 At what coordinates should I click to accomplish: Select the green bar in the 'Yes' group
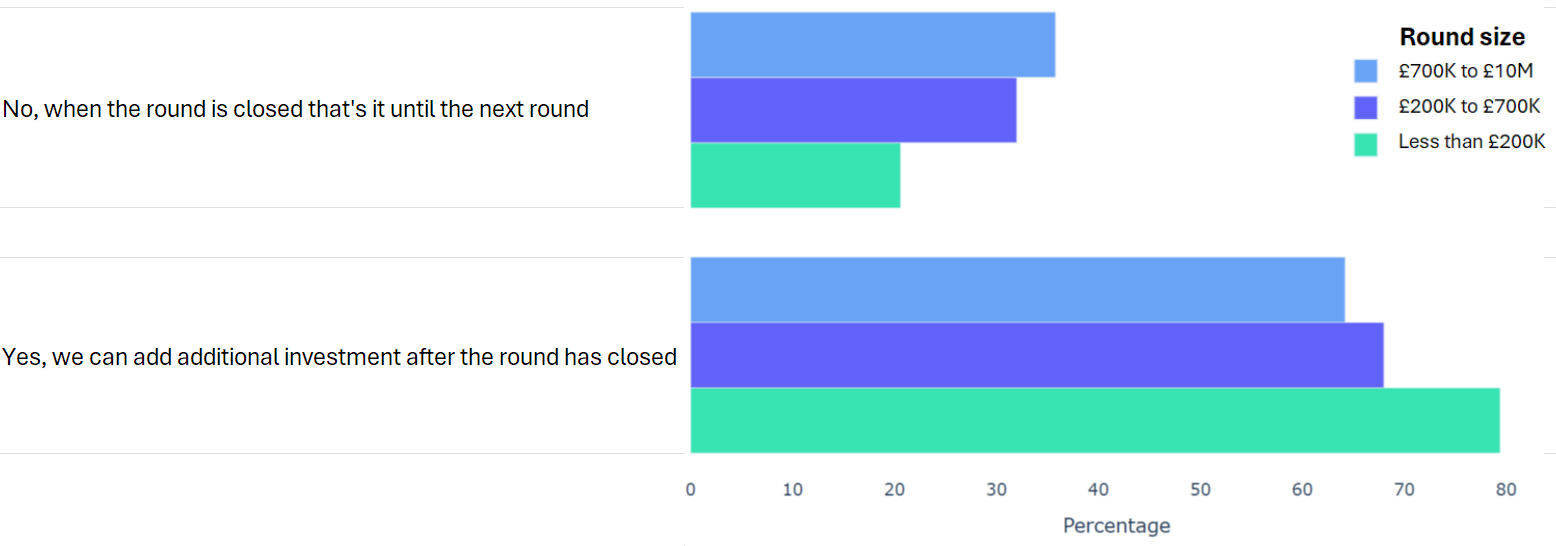1094,420
